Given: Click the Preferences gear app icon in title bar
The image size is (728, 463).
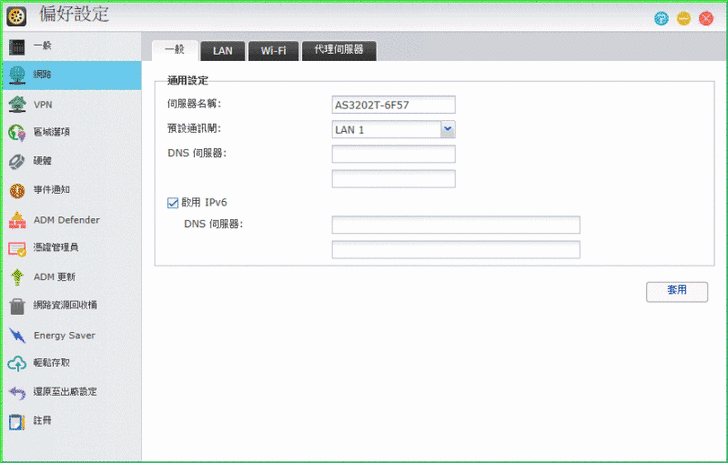Looking at the screenshot, I should tap(16, 16).
